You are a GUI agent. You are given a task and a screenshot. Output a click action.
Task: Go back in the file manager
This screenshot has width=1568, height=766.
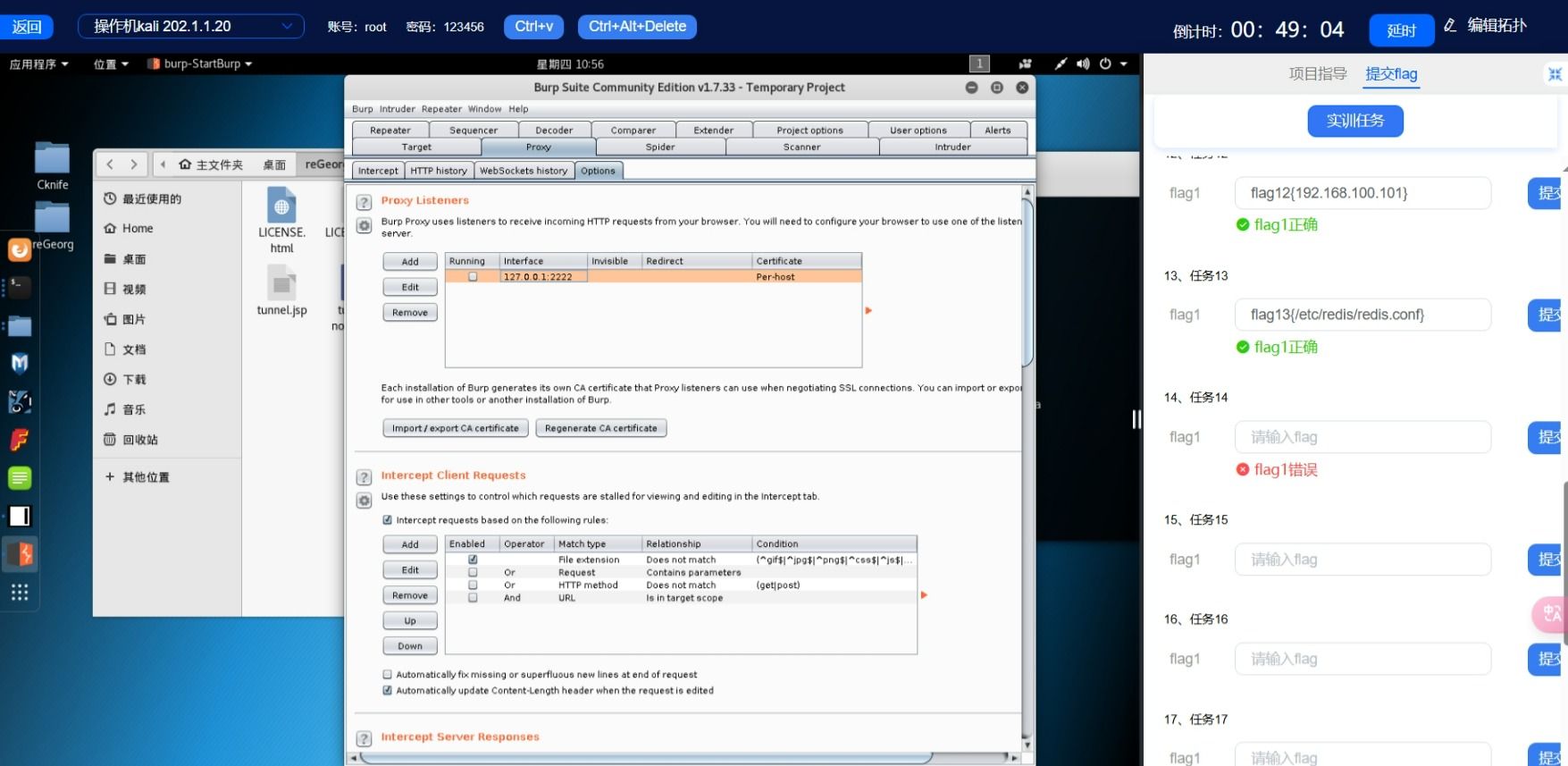tap(110, 164)
